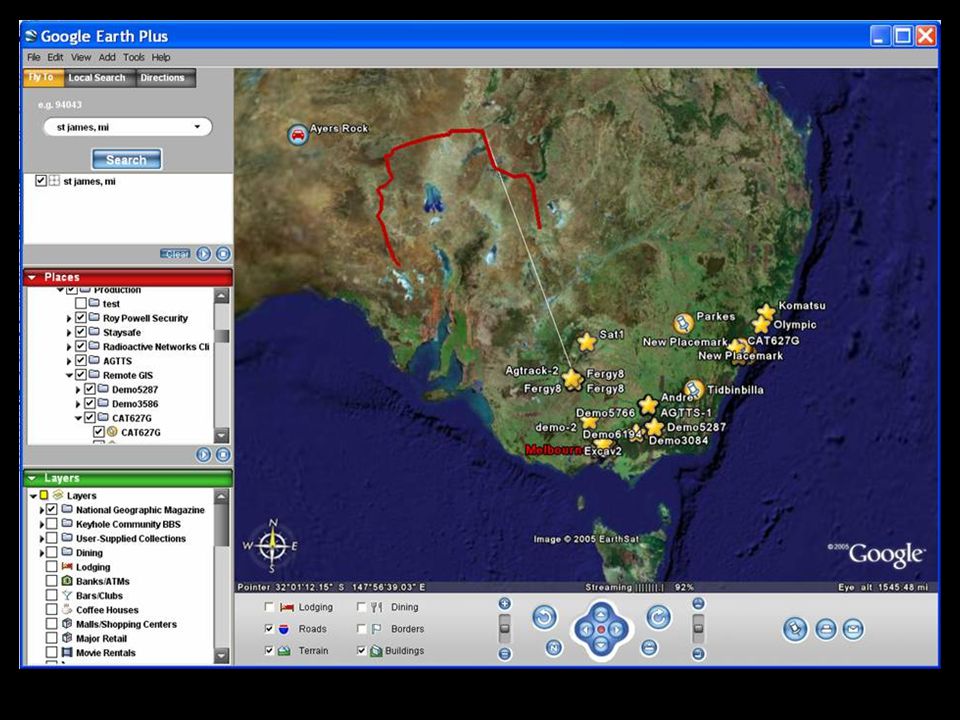Screen dimensions: 960x720
Task: Open the search history dropdown arrow
Action: click(x=197, y=127)
